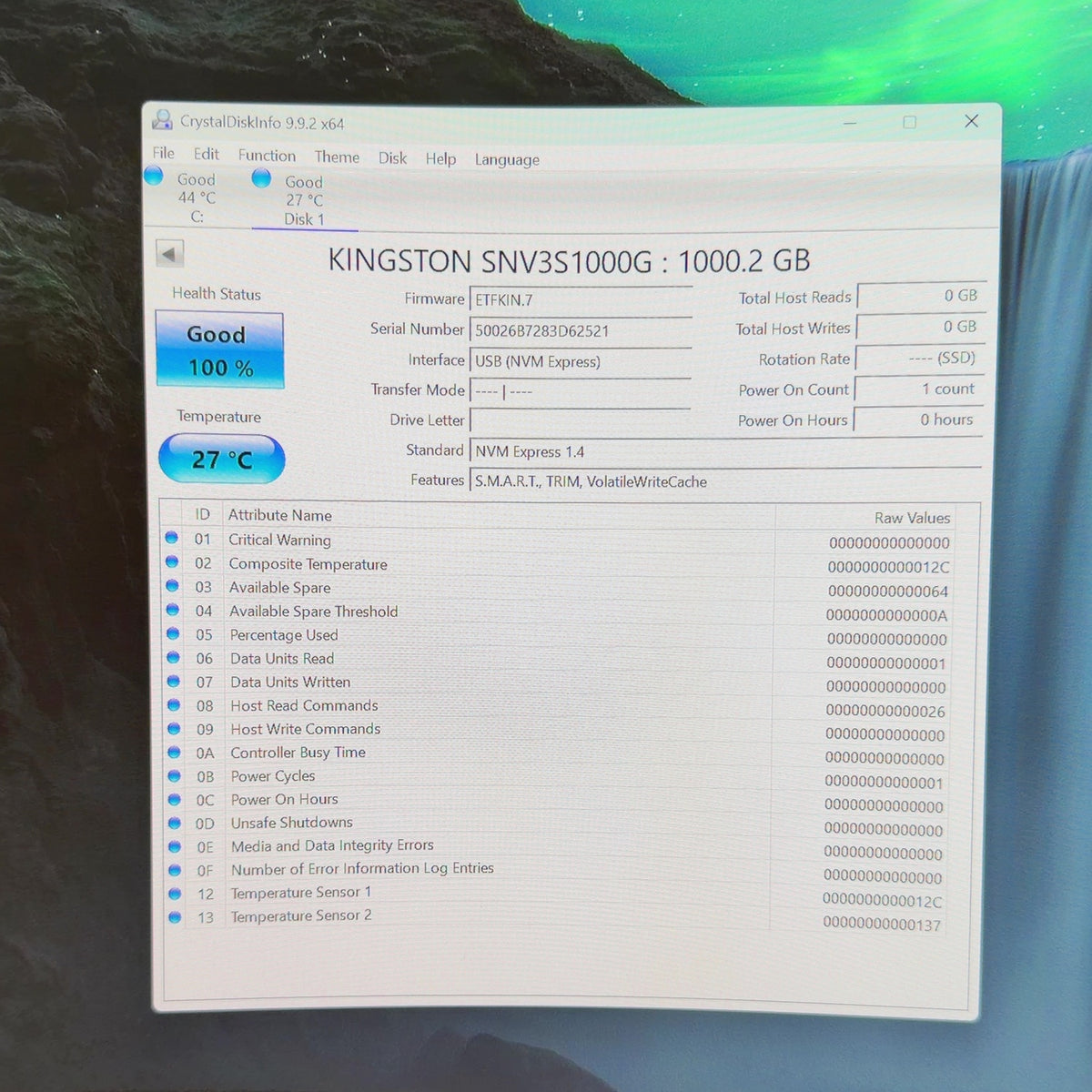Viewport: 1092px width, 1092px height.
Task: Click the Firmware field ETFKIN.7
Action: (581, 299)
